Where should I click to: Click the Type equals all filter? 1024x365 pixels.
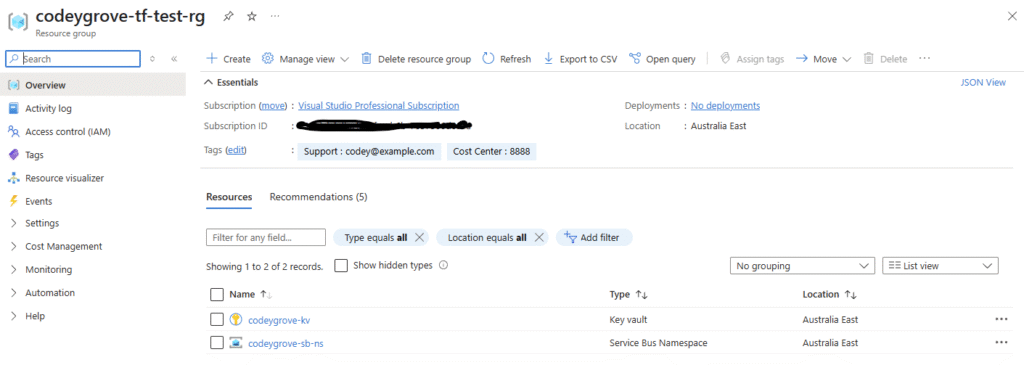click(x=376, y=238)
